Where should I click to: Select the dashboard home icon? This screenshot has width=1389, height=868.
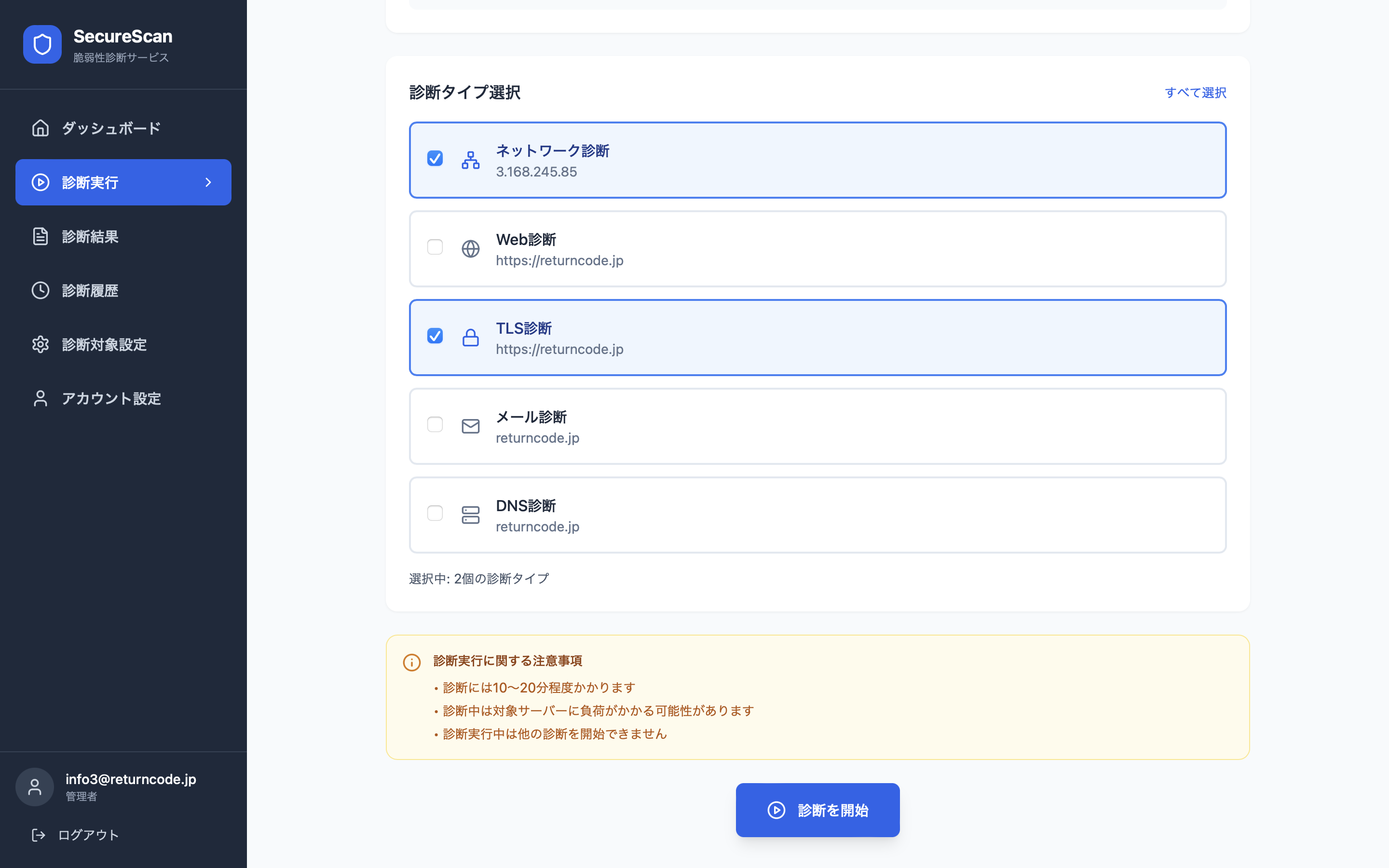pyautogui.click(x=40, y=127)
